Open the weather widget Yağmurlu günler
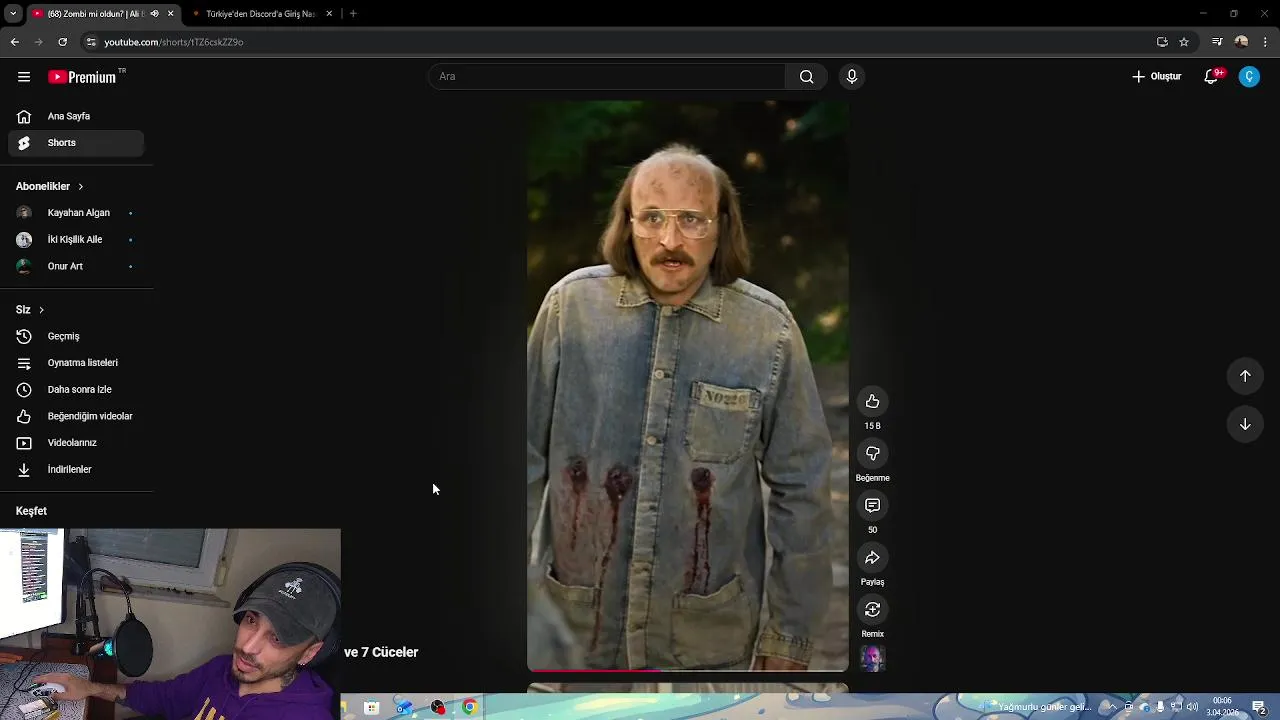Screen dimensions: 1280x720 (1035, 707)
